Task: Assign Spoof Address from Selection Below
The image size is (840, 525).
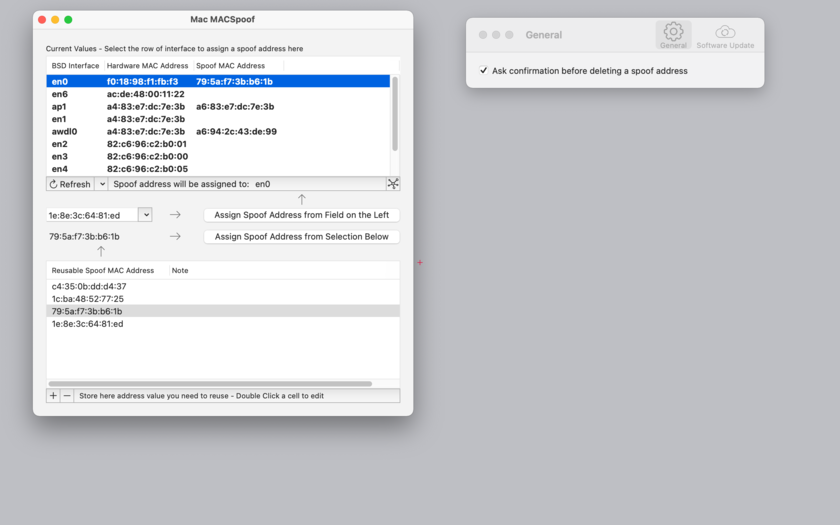Action: coord(302,236)
